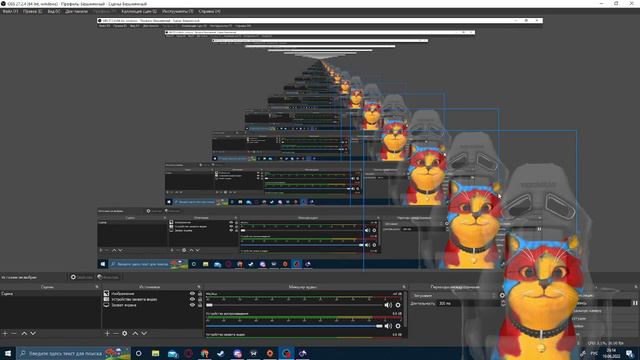
Task: Open the Док-панели menu
Action: click(x=76, y=11)
